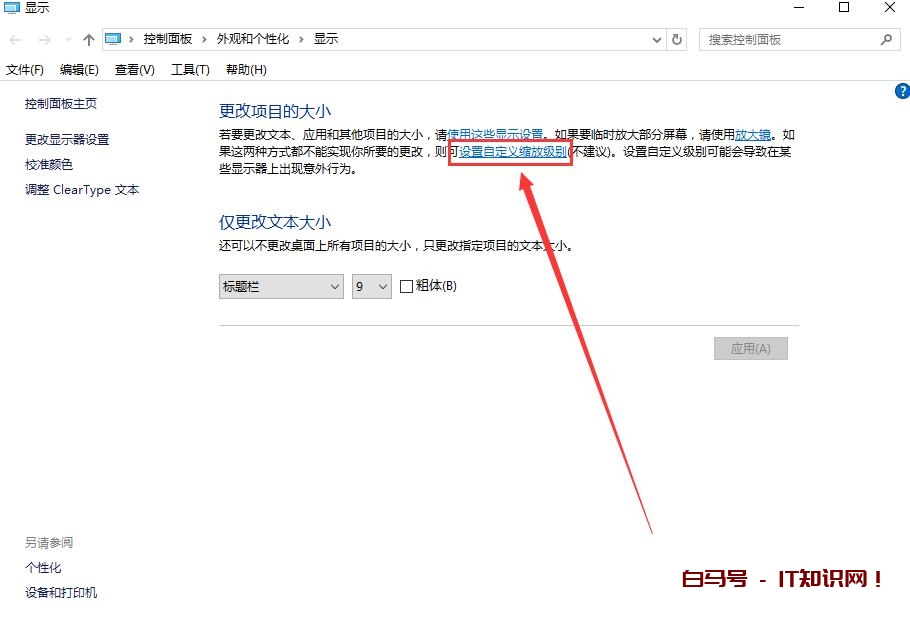Image resolution: width=910 pixels, height=617 pixels.
Task: Open recent locations dropdown arrow
Action: point(68,40)
